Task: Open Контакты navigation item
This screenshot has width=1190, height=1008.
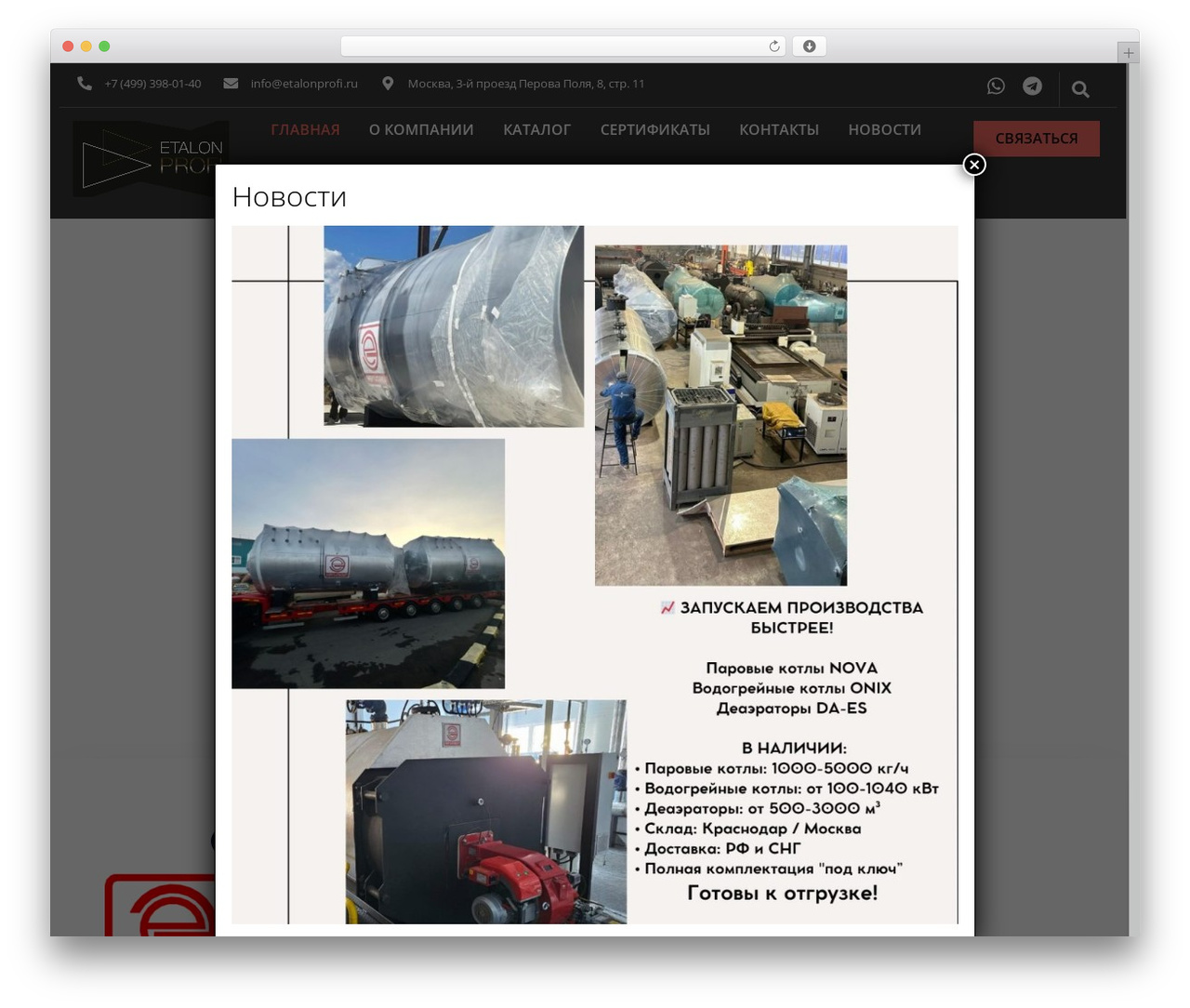Action: (779, 130)
